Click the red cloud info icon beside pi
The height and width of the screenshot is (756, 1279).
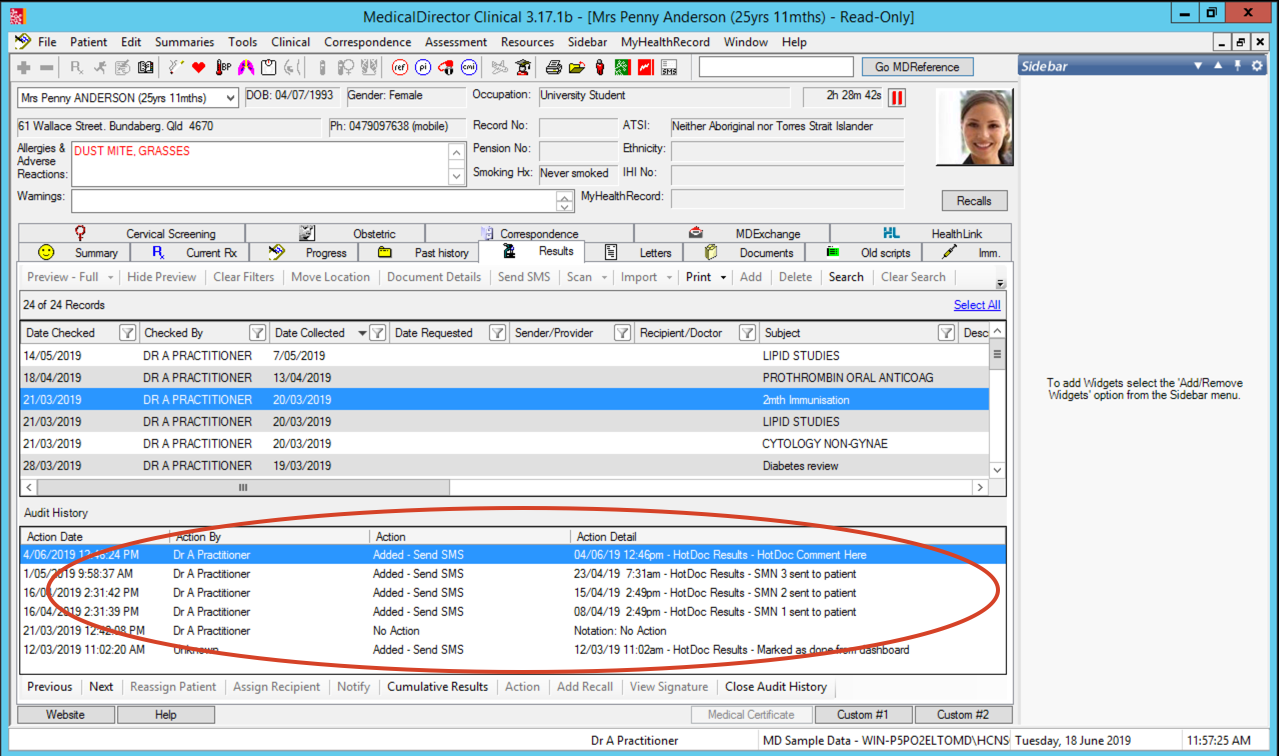pos(446,67)
